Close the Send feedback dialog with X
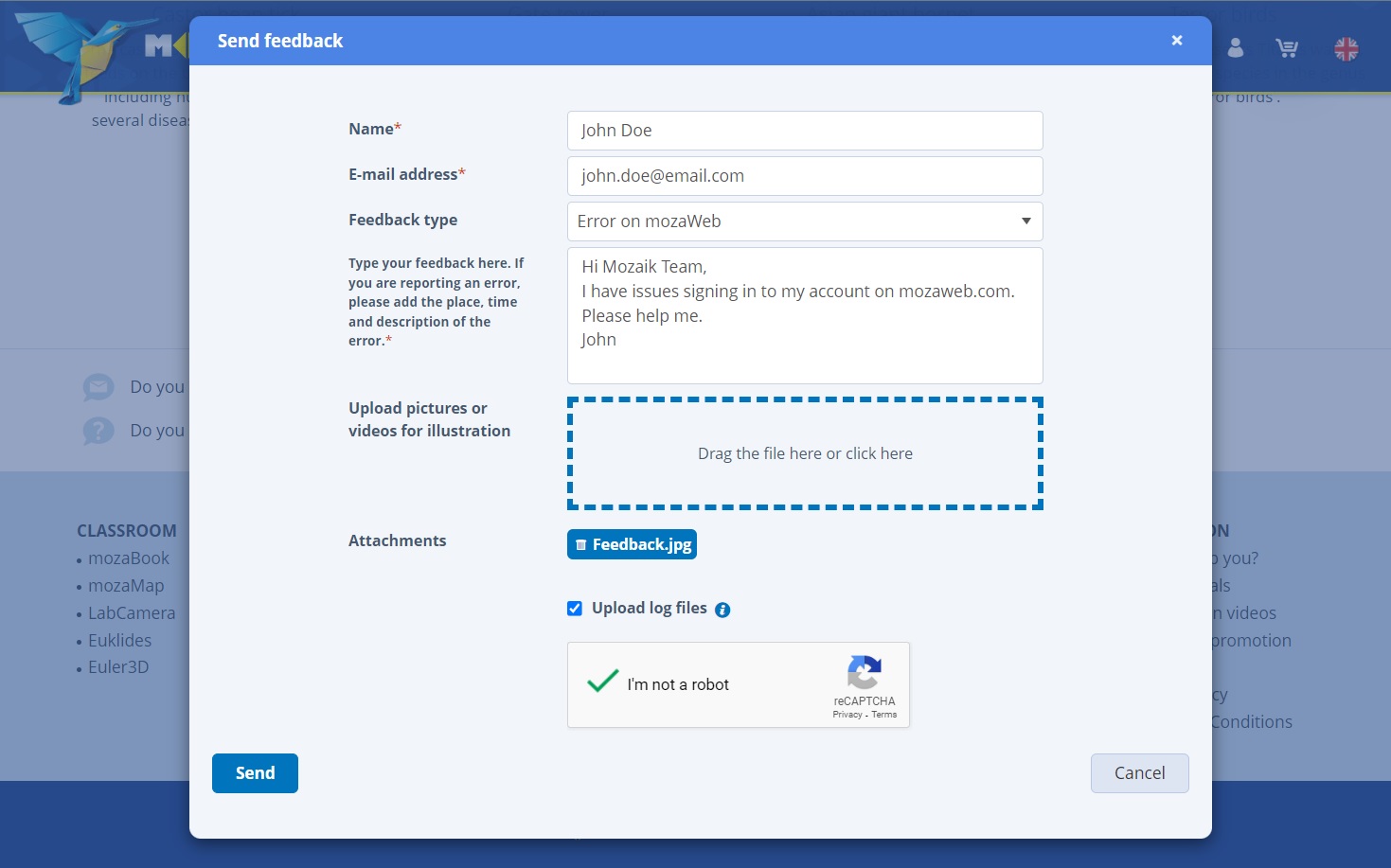 click(1176, 41)
